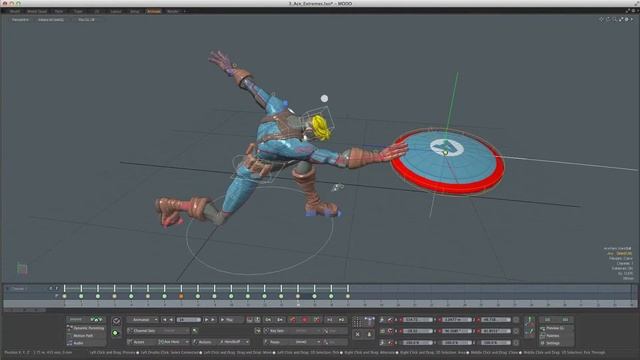Open the Model Quad layout tab
This screenshot has height=360, width=640.
pos(37,11)
